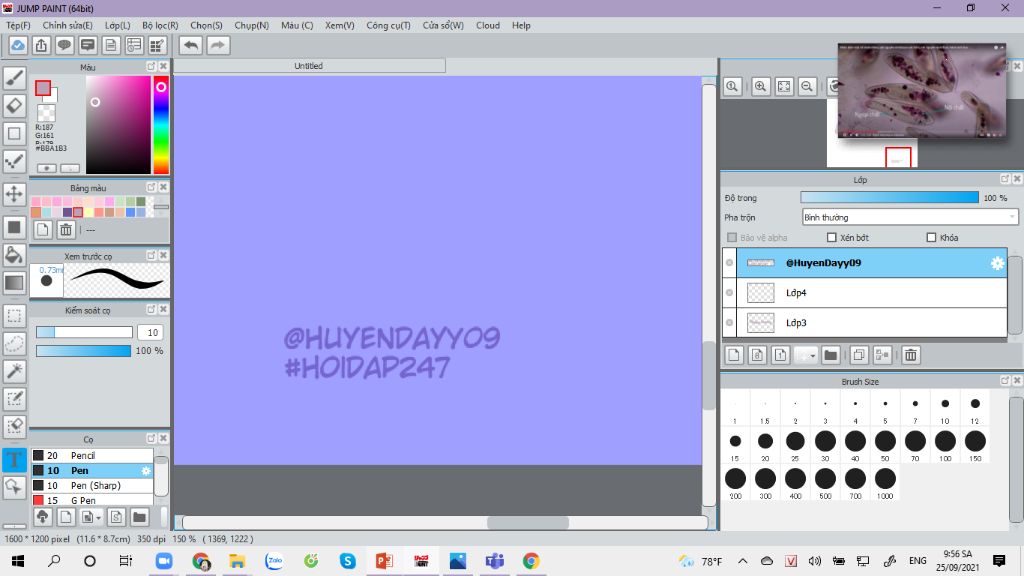The width and height of the screenshot is (1024, 576).
Task: Select the Text tool
Action: 14,460
